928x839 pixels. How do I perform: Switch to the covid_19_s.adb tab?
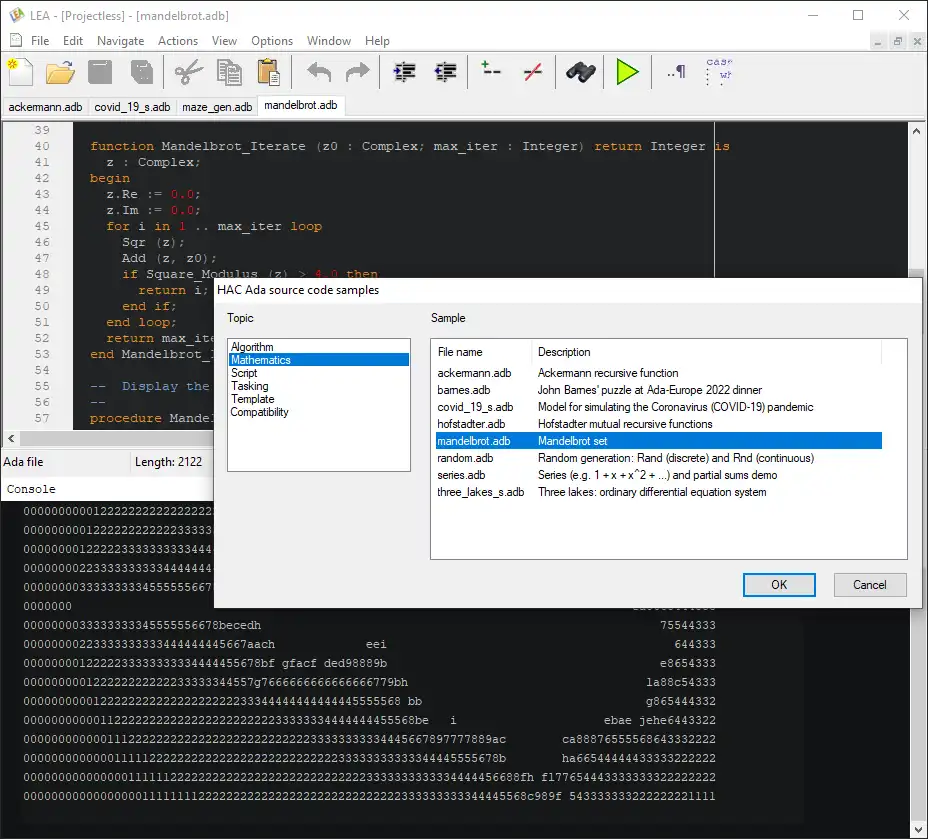tap(132, 106)
